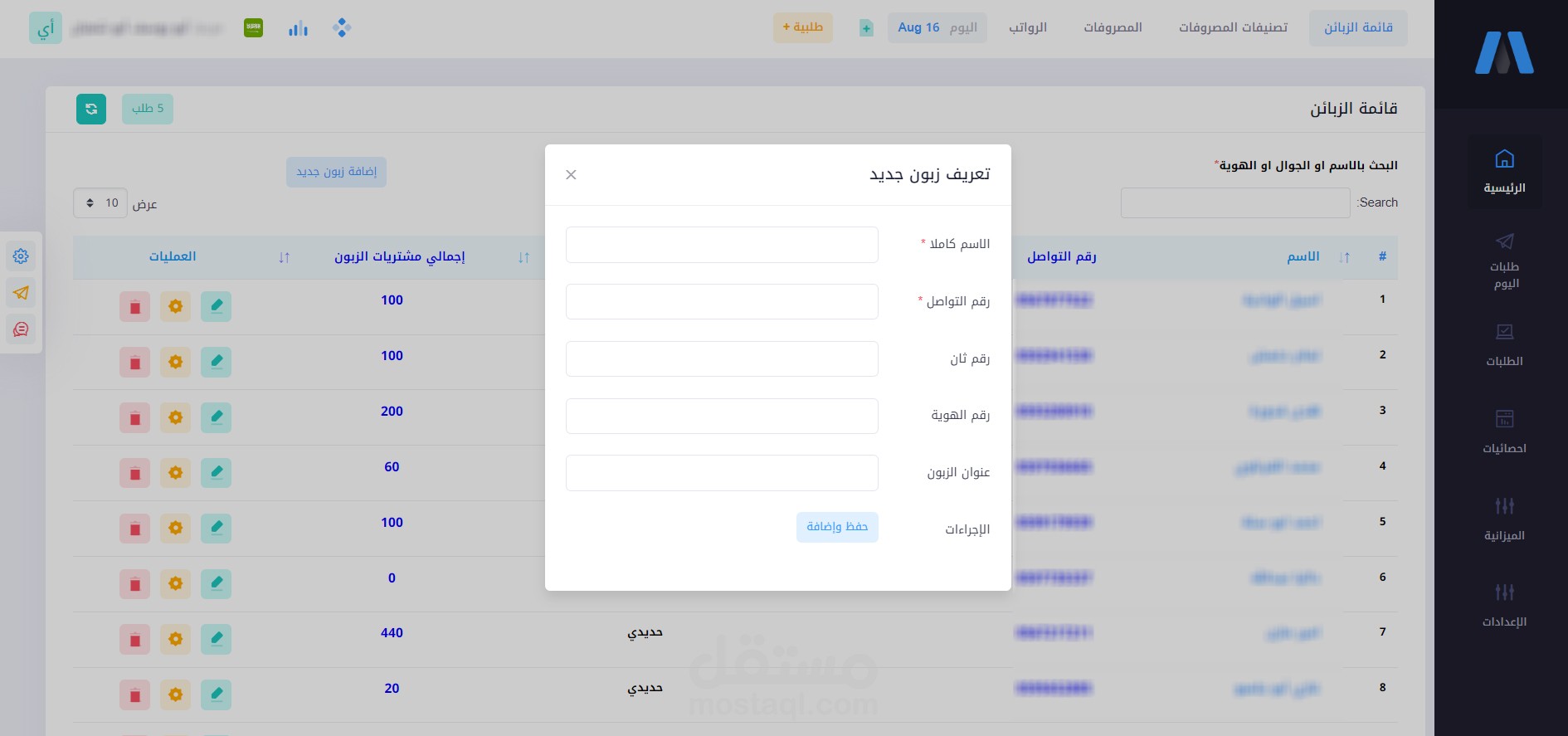Click the رقم ثان input field

pyautogui.click(x=722, y=358)
